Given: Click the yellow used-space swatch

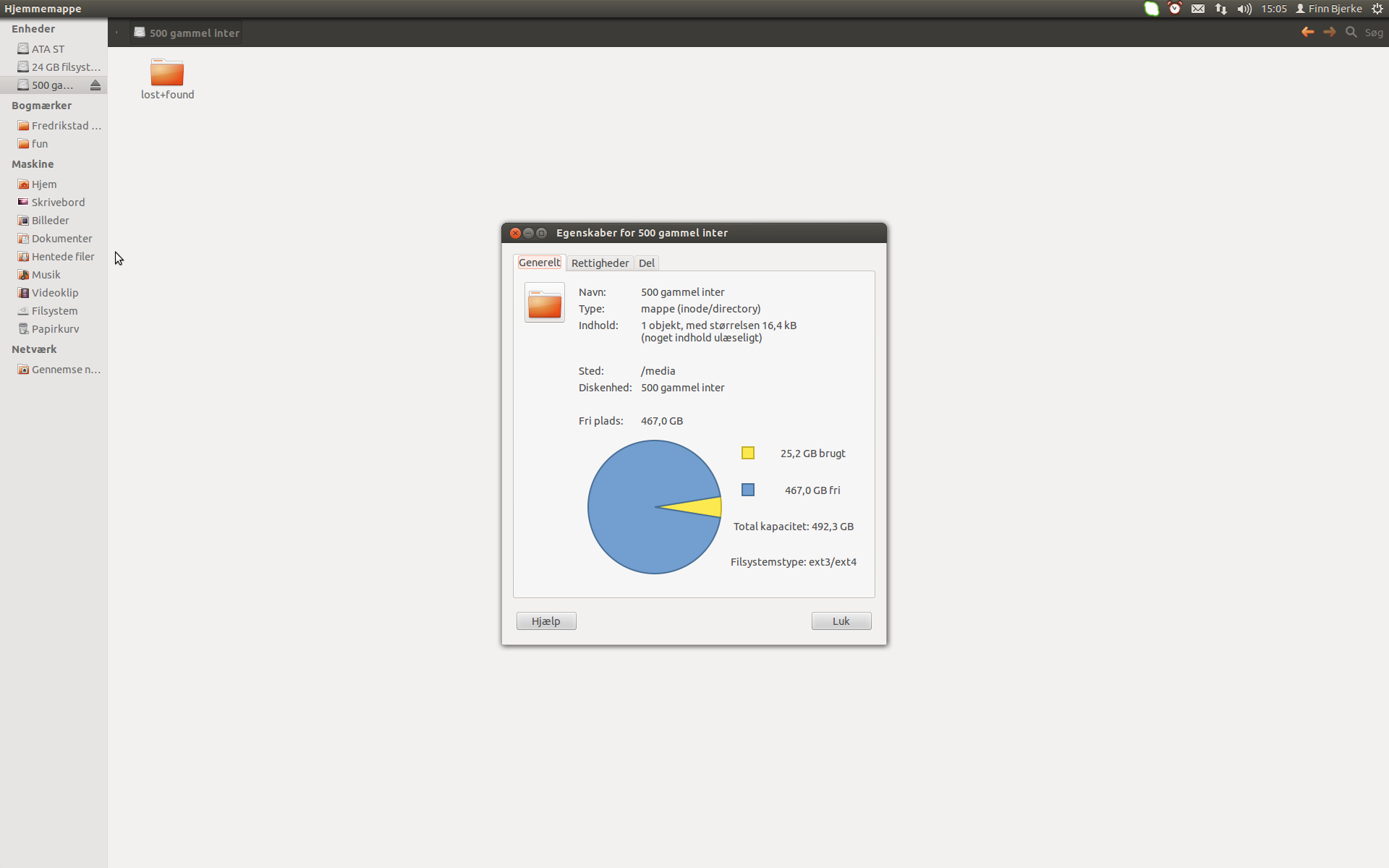Looking at the screenshot, I should pyautogui.click(x=748, y=453).
